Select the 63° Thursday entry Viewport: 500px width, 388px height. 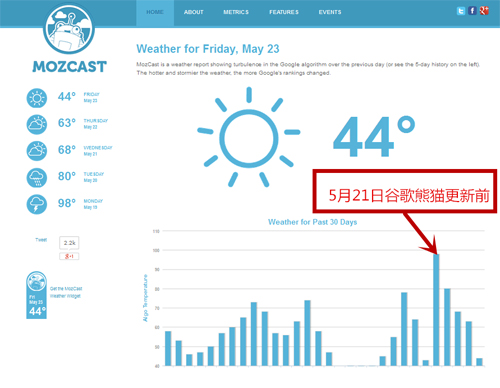(x=67, y=123)
